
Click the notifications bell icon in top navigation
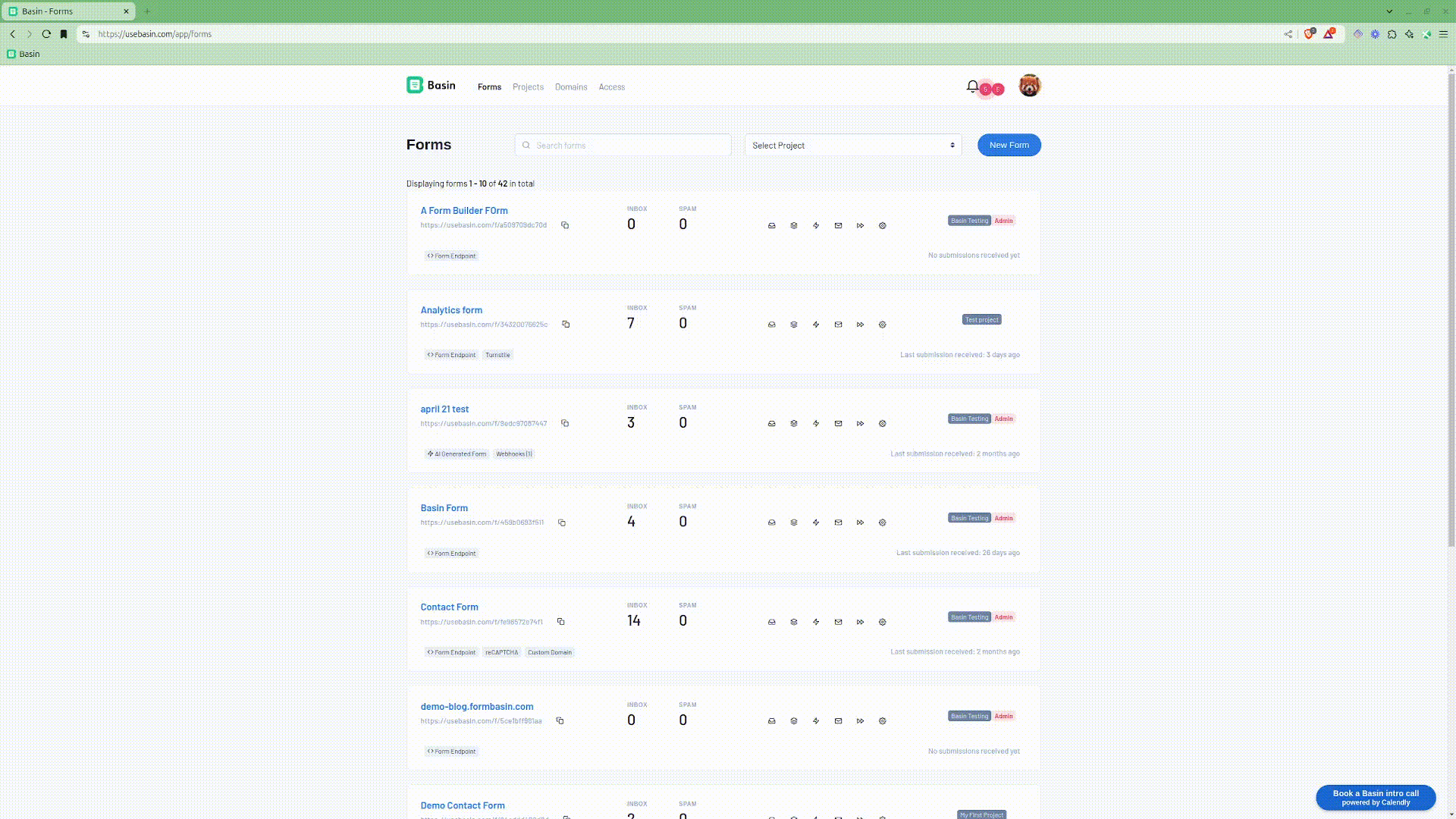pyautogui.click(x=971, y=86)
